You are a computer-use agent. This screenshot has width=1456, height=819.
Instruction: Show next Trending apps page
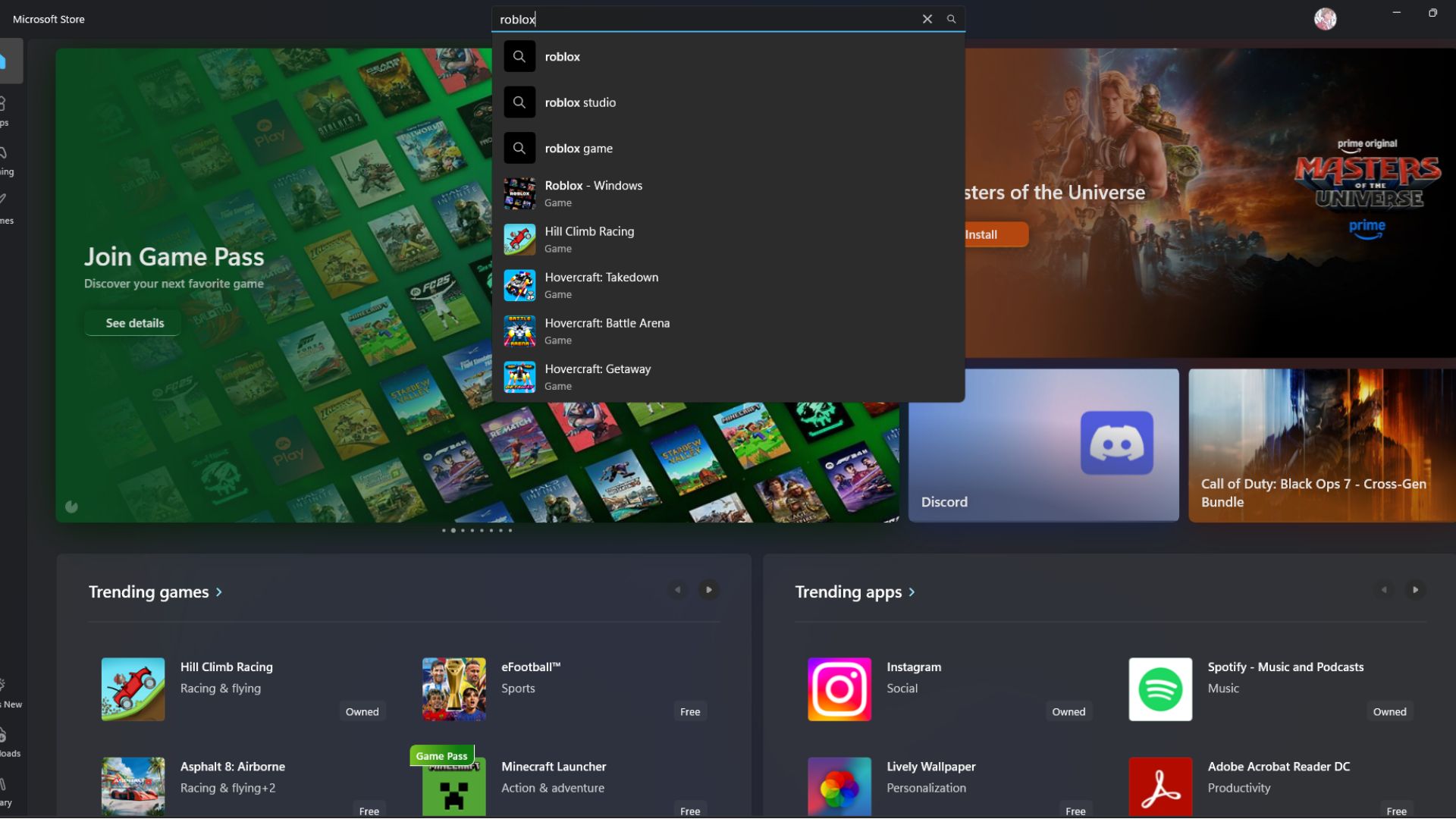click(x=1415, y=590)
